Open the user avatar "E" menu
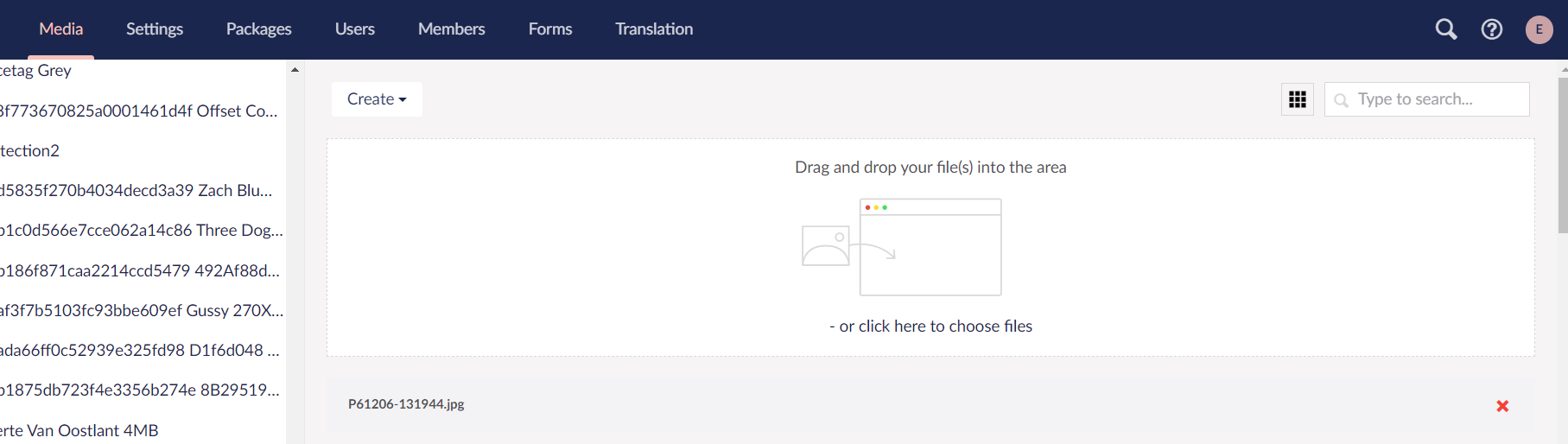This screenshot has width=1568, height=444. 1539,29
